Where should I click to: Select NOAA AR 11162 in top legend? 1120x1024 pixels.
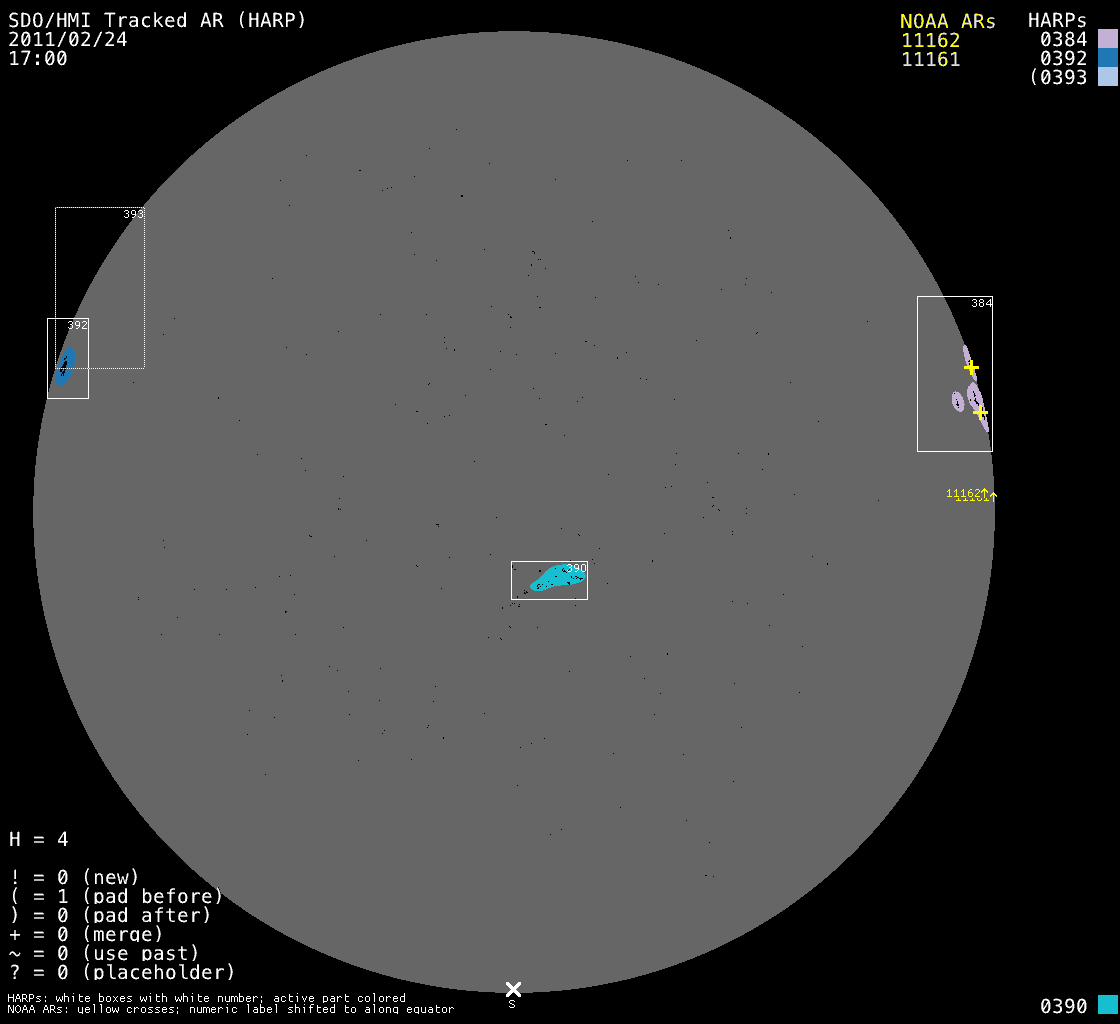coord(930,40)
